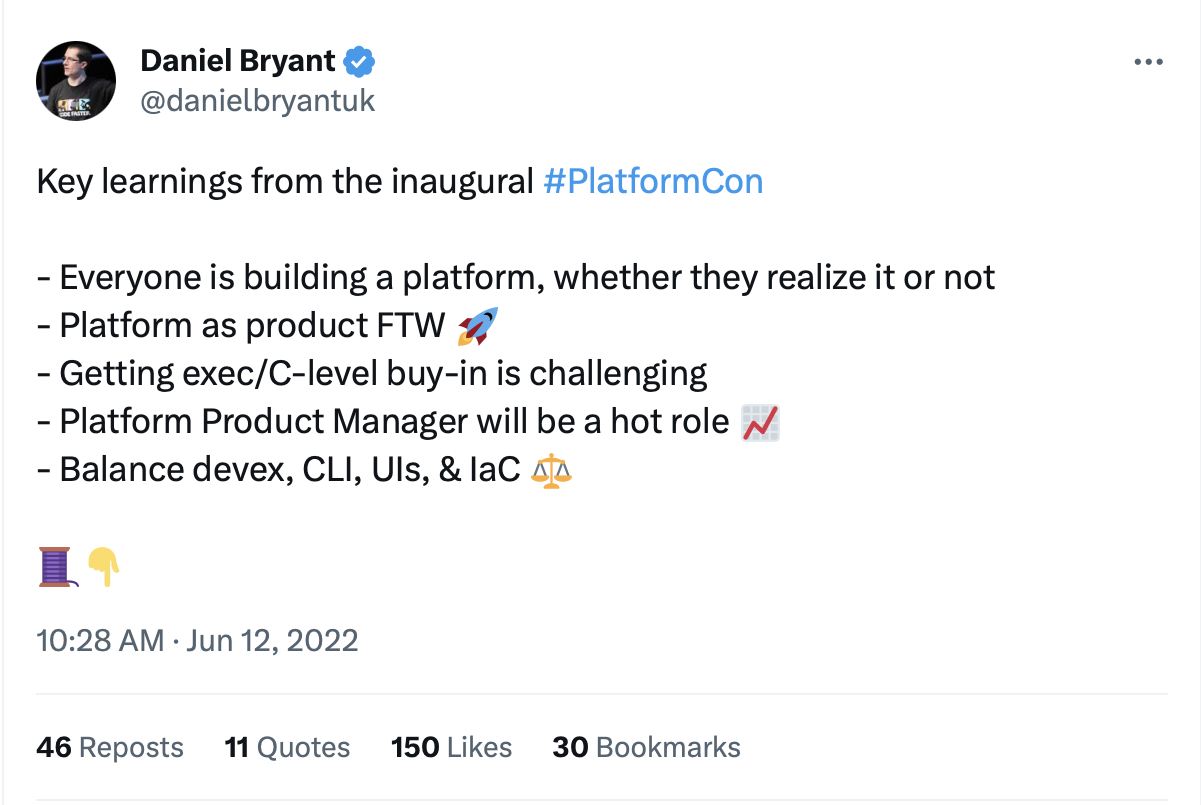This screenshot has height=805, width=1201.
Task: Click the balance scale emoji
Action: pos(549,469)
